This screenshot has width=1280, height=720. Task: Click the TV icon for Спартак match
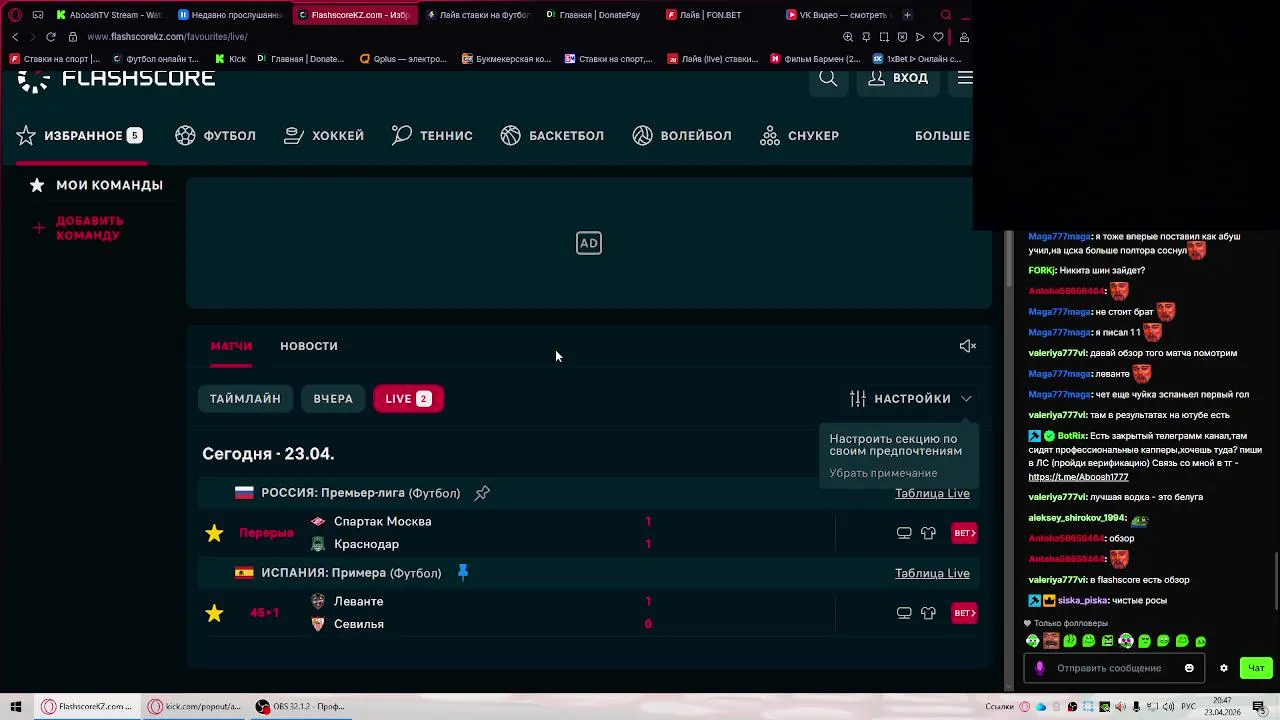click(x=904, y=533)
